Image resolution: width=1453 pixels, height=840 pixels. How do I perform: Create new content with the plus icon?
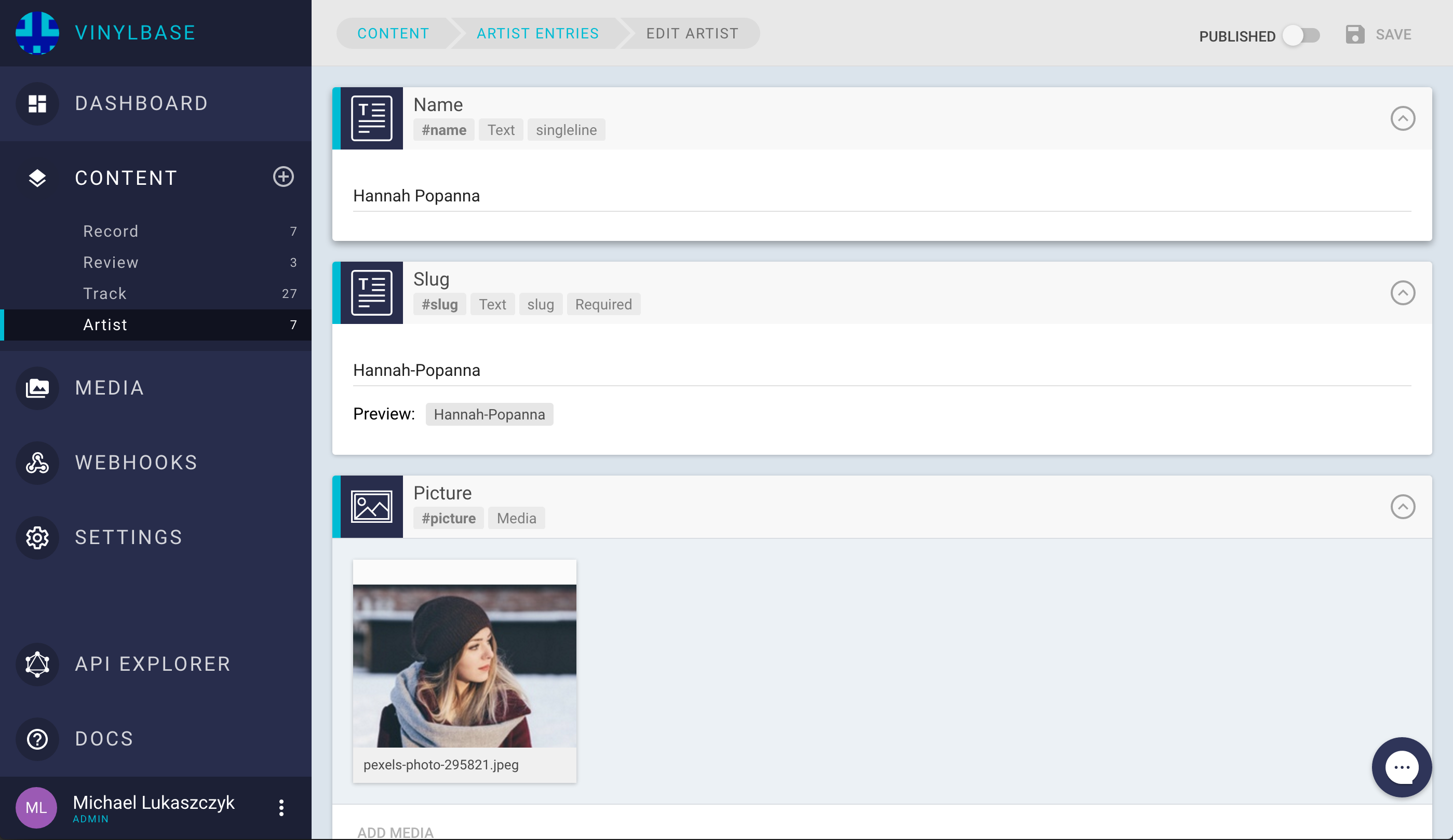point(282,177)
